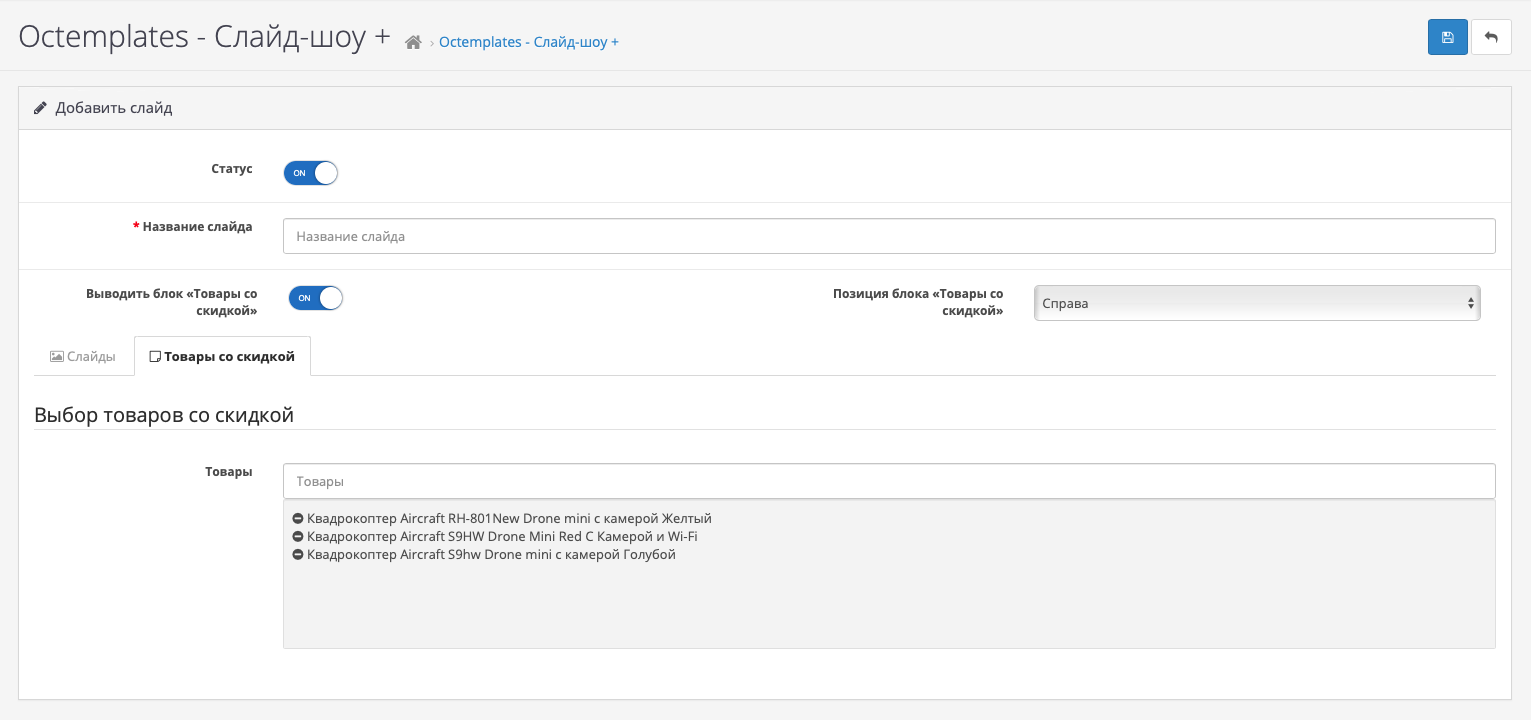Remove the S9HW Mini Red quadcopter
The image size is (1531, 720).
click(x=297, y=537)
